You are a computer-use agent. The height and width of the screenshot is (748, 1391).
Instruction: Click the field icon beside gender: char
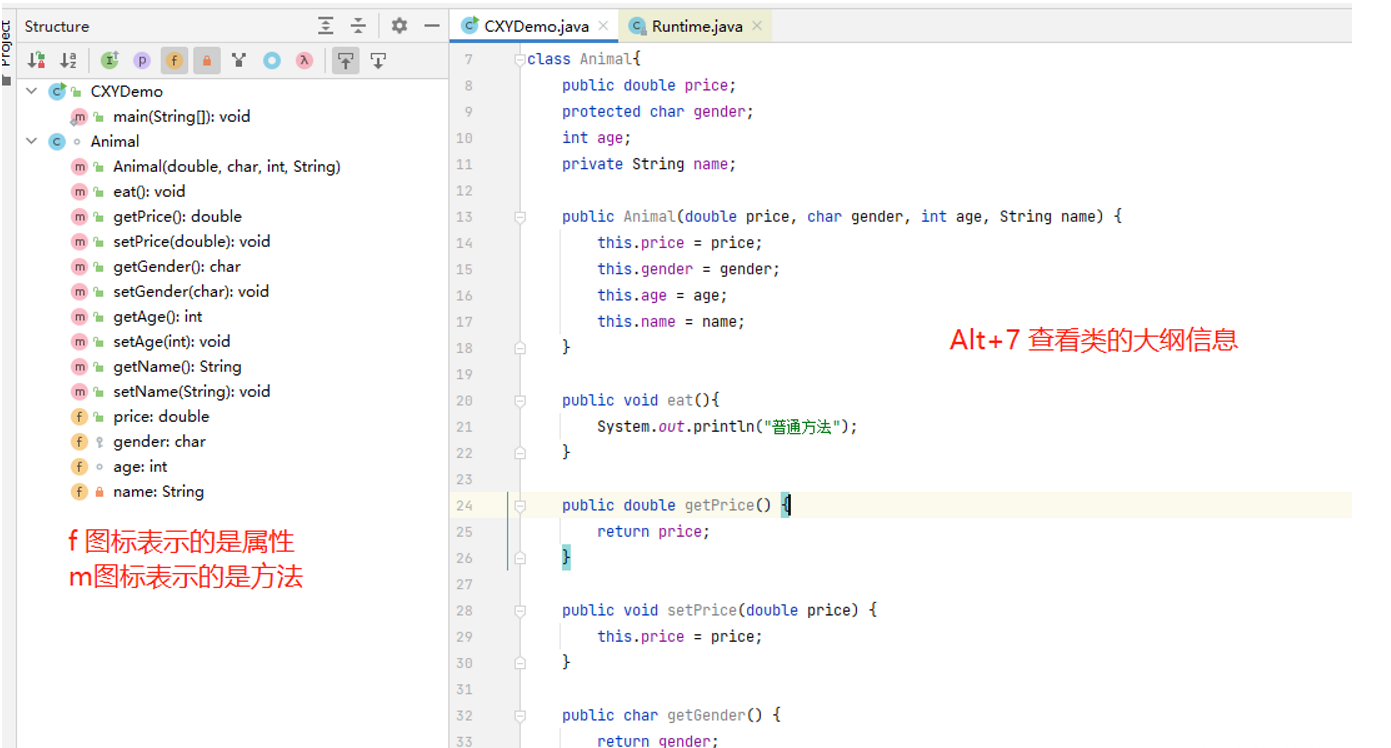pyautogui.click(x=79, y=442)
